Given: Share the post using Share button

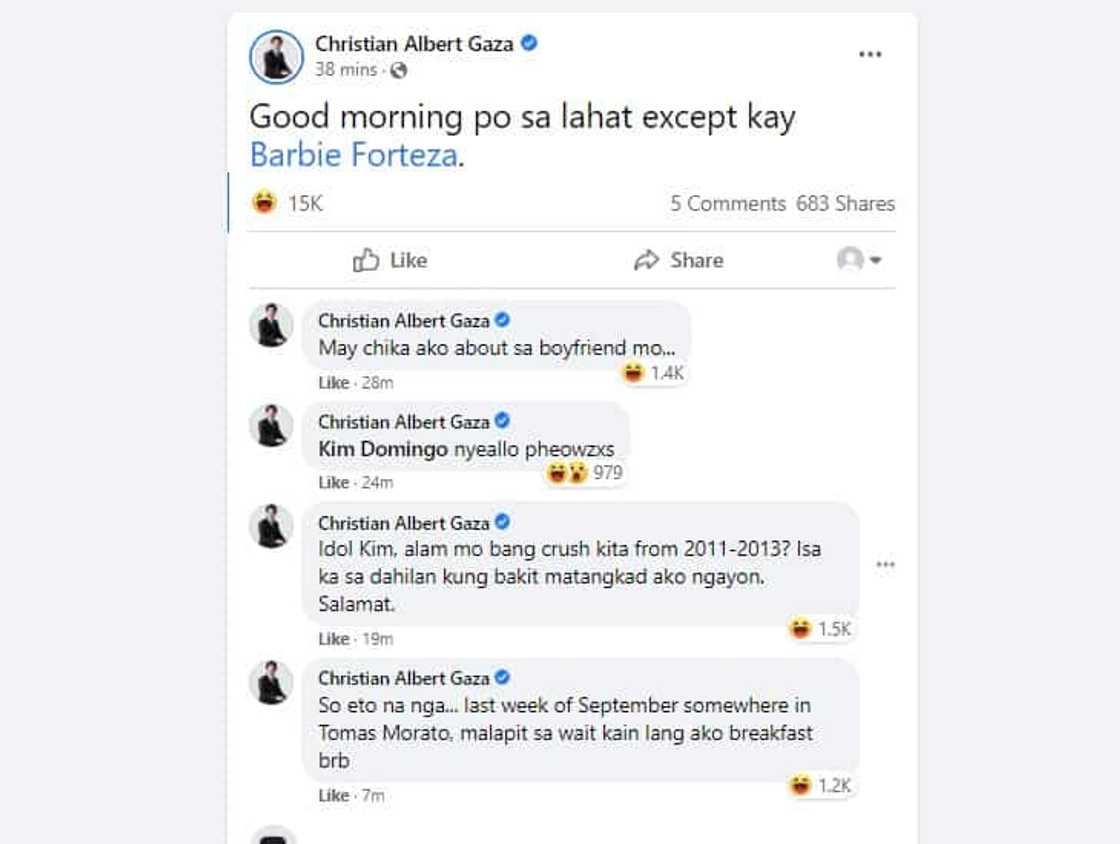Looking at the screenshot, I should [678, 260].
